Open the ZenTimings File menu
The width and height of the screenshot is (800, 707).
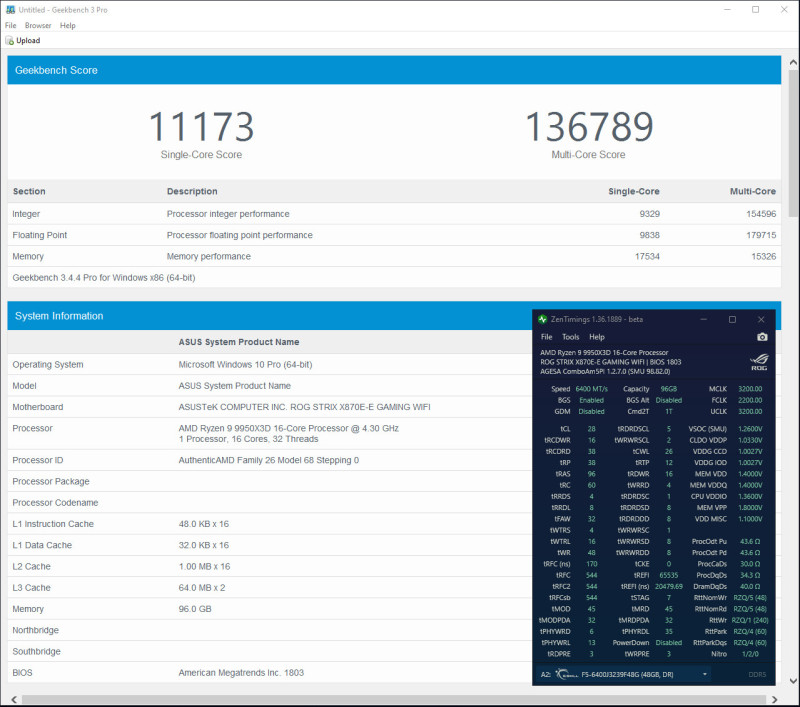(x=546, y=337)
